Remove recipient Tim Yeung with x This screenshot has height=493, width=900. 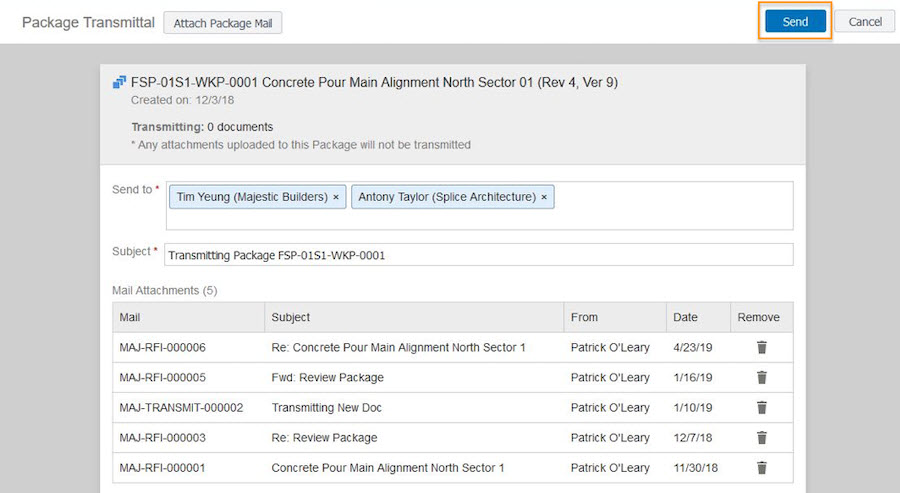pos(336,197)
